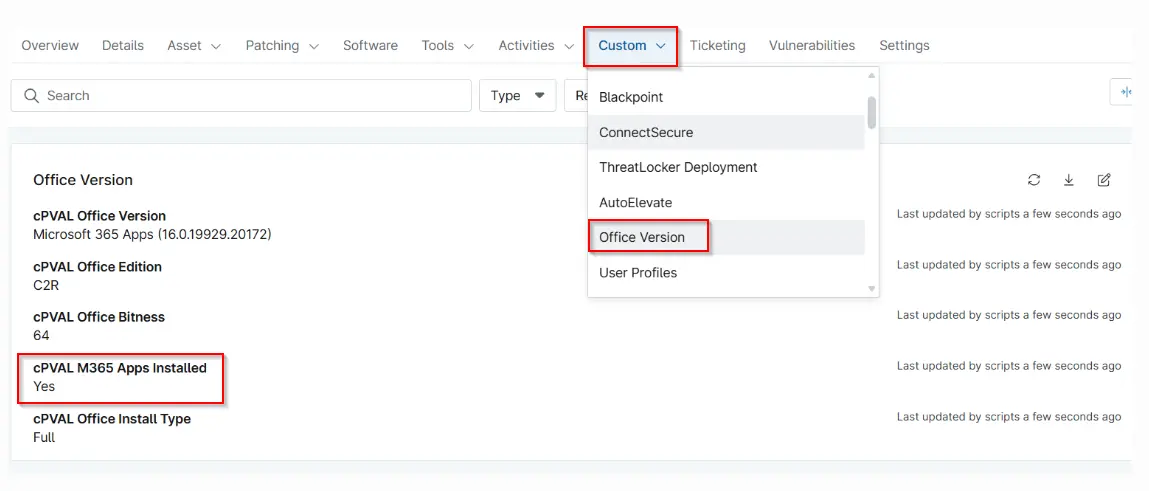
Task: Click the menu scrollbar up arrow
Action: [871, 75]
